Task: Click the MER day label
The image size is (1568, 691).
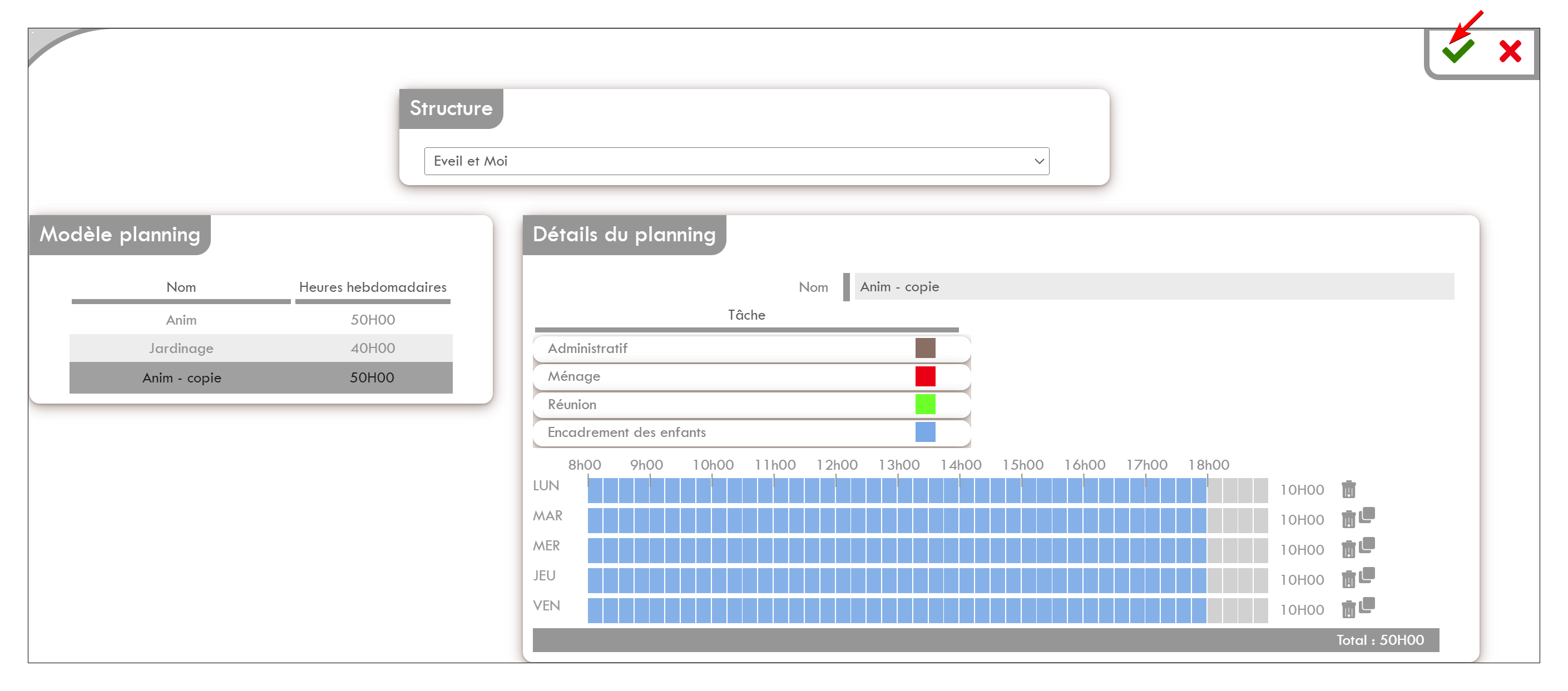Action: click(x=546, y=545)
